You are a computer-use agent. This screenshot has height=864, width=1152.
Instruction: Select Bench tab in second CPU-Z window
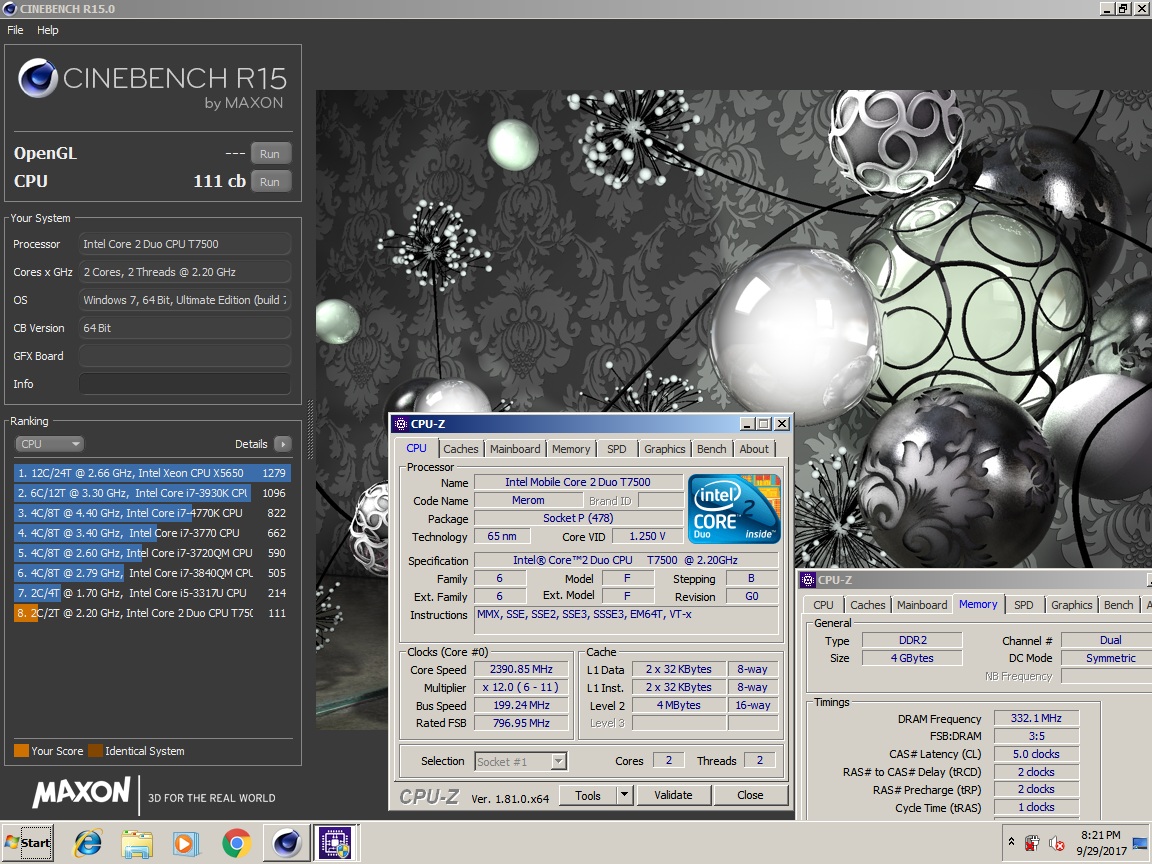pyautogui.click(x=1118, y=605)
